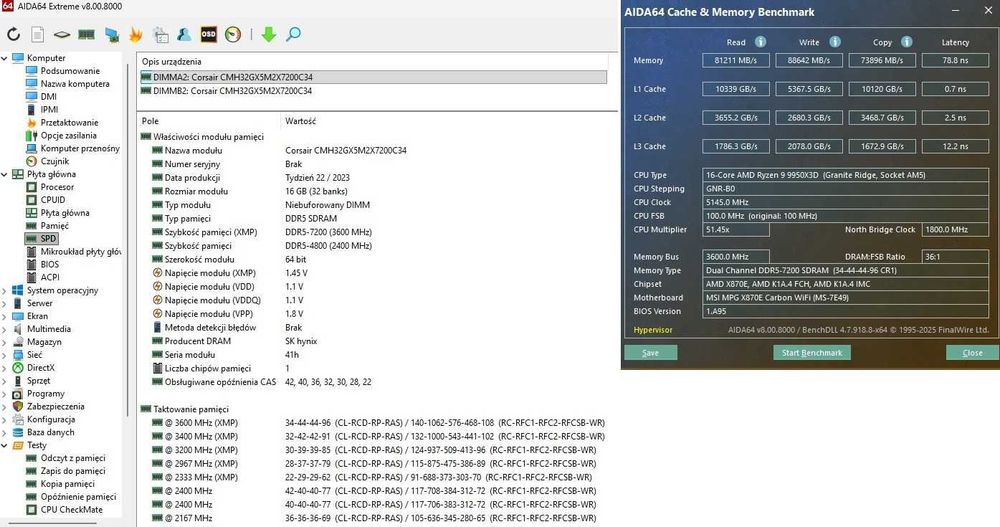Open the Report page icon in toolbar
The image size is (1000, 527).
pos(38,34)
